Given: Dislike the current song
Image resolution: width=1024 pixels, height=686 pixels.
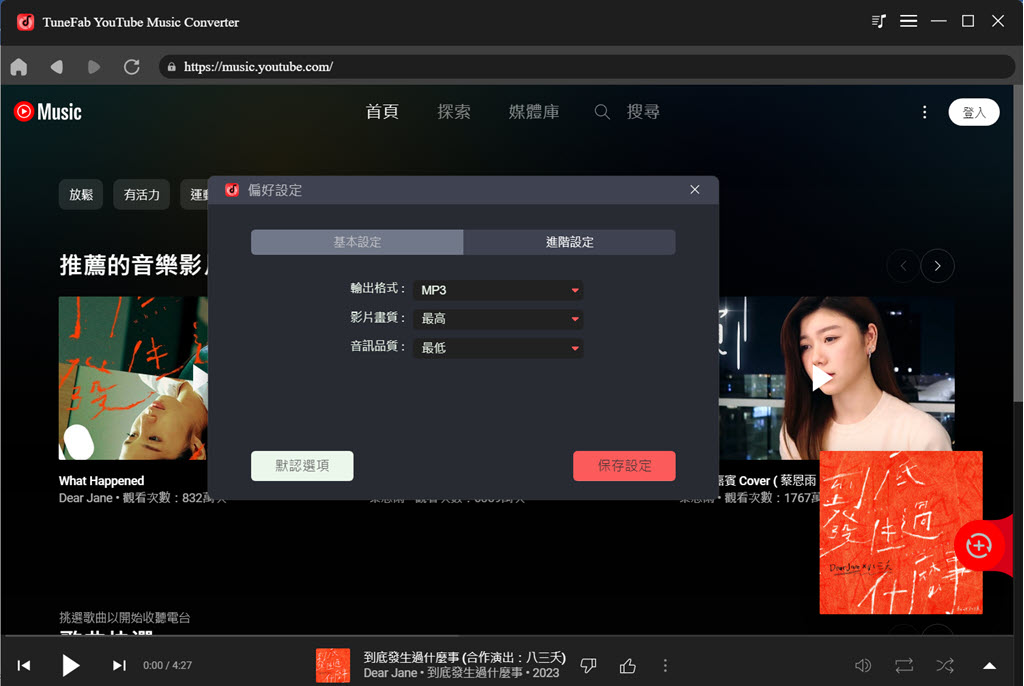Looking at the screenshot, I should [588, 665].
